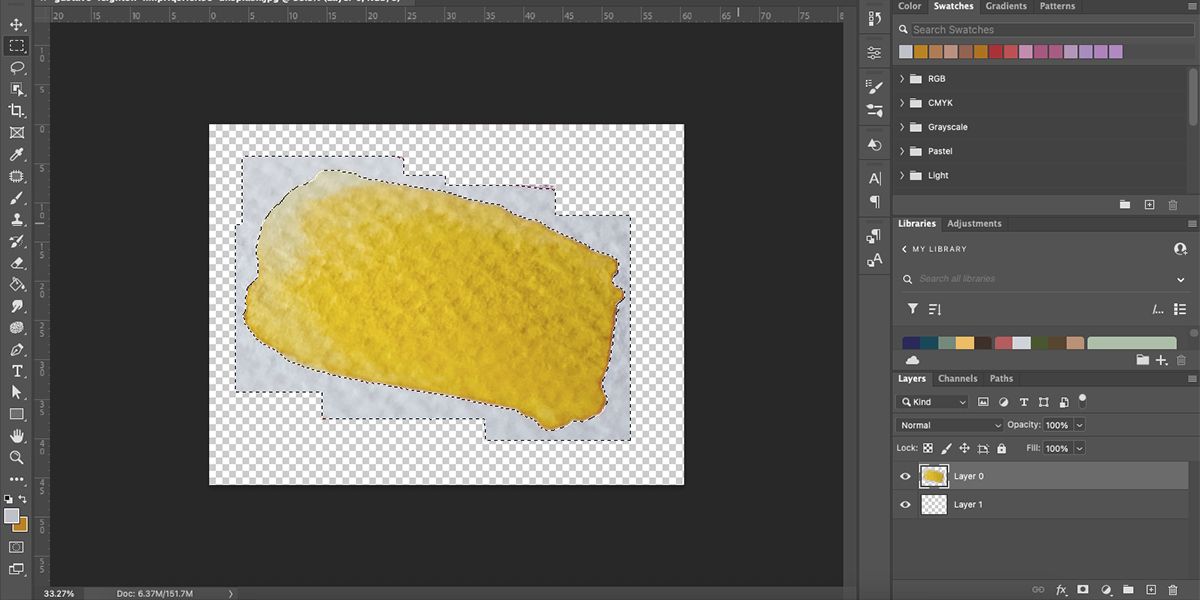Open the Add layer style menu
Screen dimensions: 1200x600
click(x=1060, y=590)
